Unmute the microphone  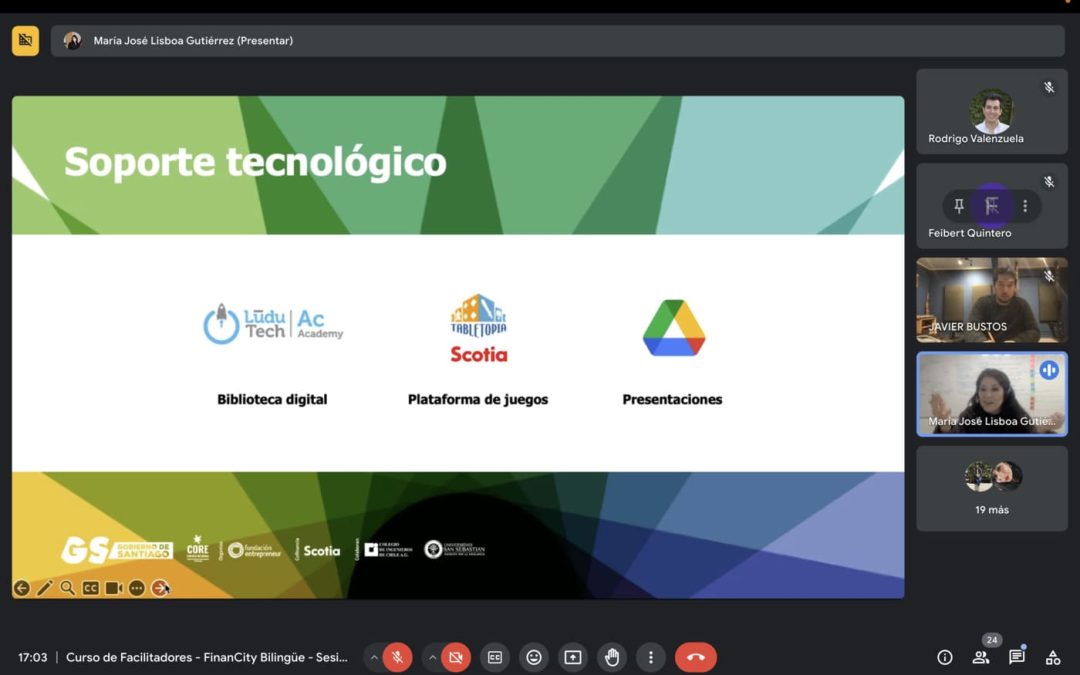(x=397, y=657)
